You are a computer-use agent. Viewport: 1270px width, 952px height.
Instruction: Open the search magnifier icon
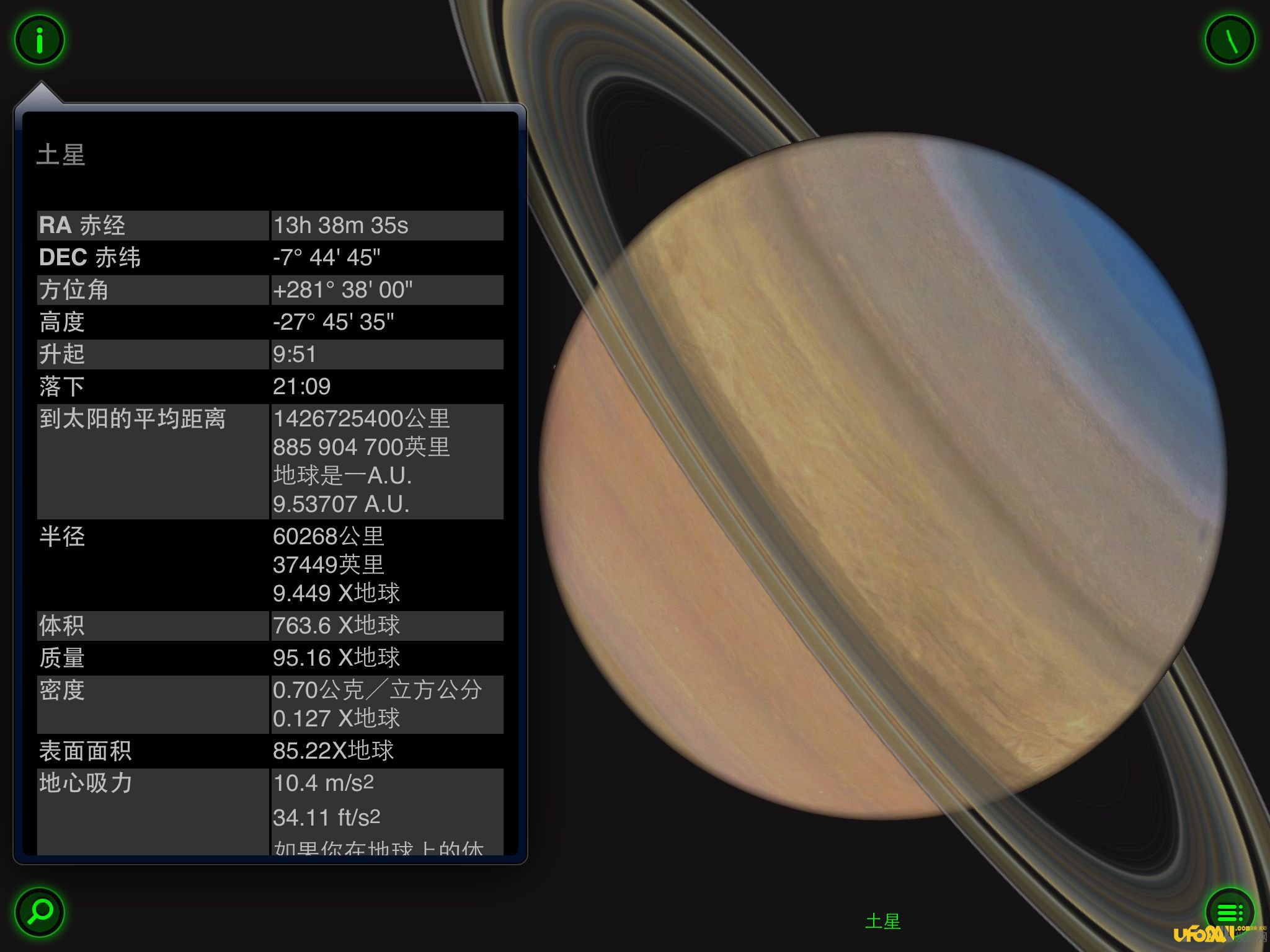(40, 912)
